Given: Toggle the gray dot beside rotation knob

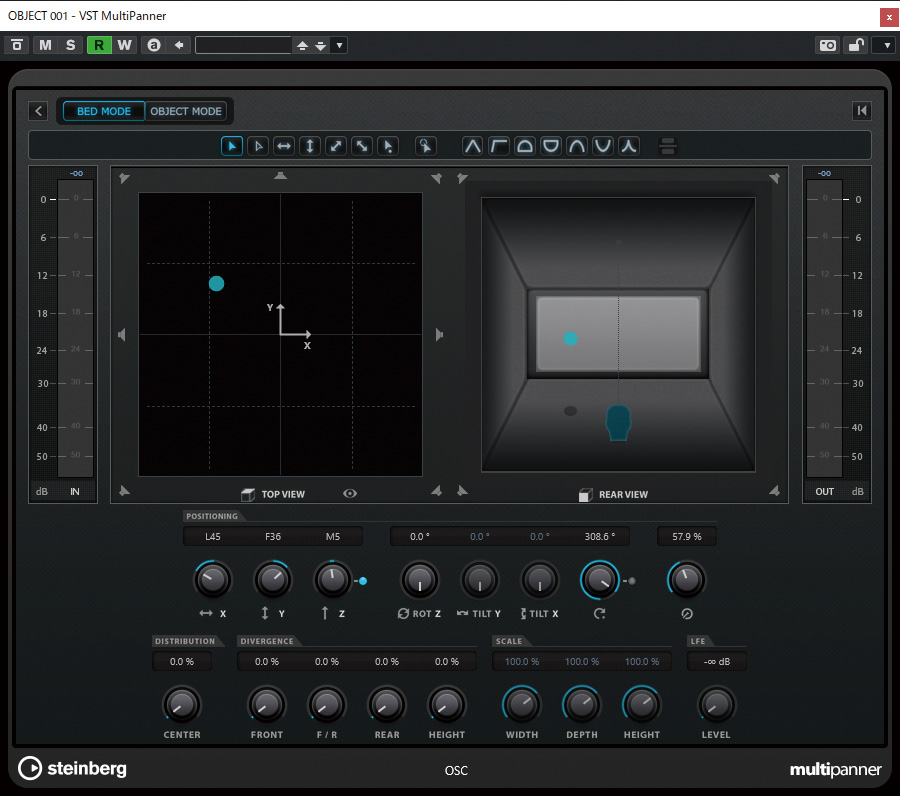Looking at the screenshot, I should [x=632, y=581].
